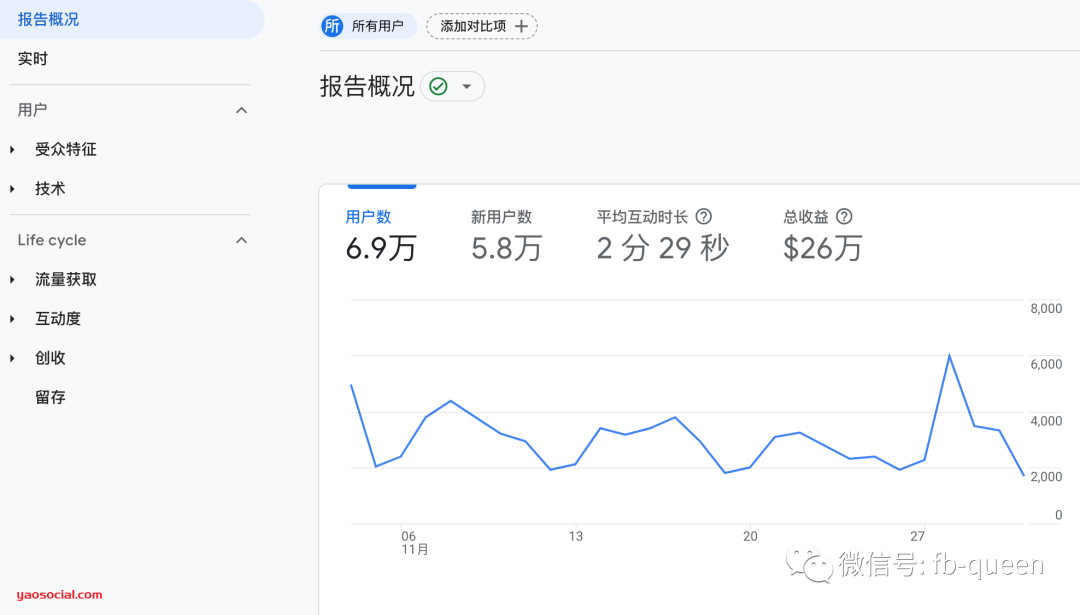Viewport: 1080px width, 615px height.
Task: Open the 实时 report from the sidebar
Action: click(x=33, y=58)
